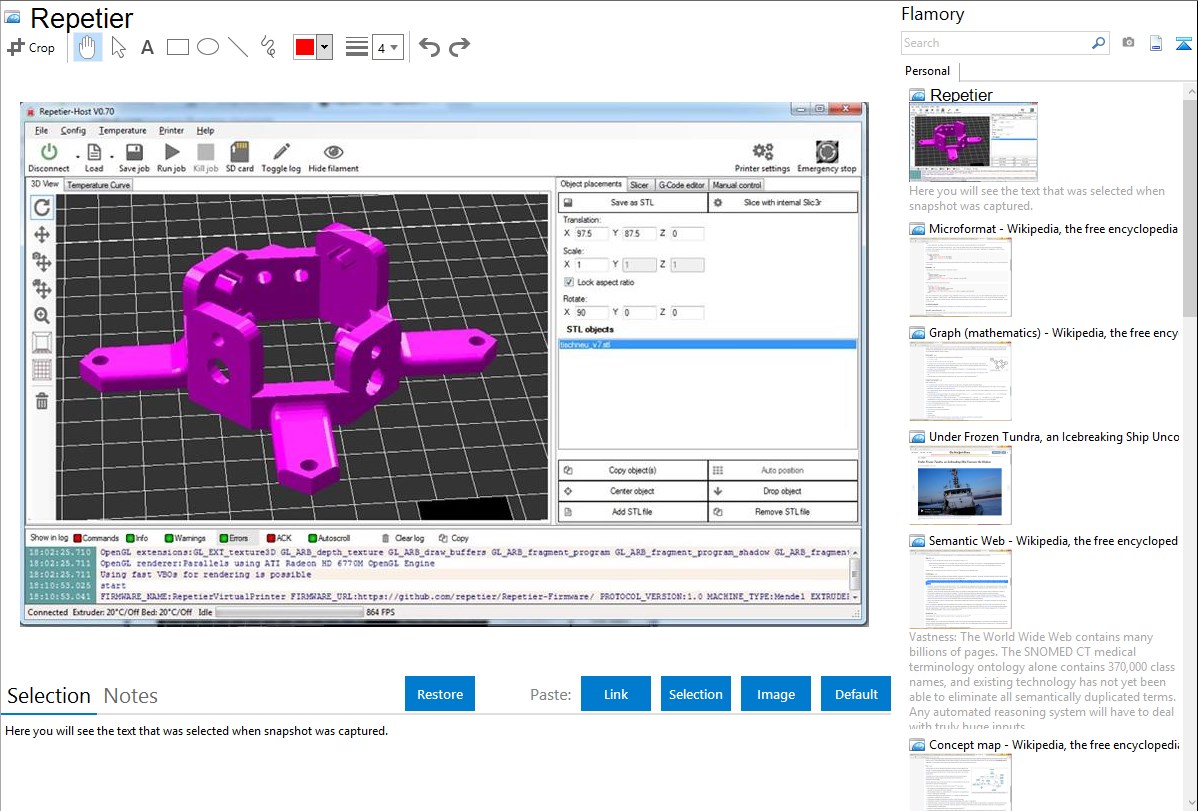This screenshot has width=1198, height=811.
Task: Click the Paste Selection button
Action: click(x=695, y=694)
